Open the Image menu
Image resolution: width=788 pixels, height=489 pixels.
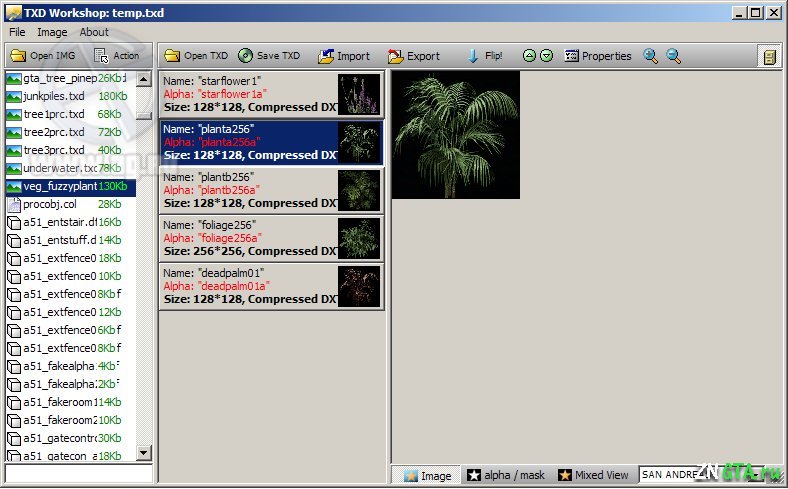click(x=52, y=32)
